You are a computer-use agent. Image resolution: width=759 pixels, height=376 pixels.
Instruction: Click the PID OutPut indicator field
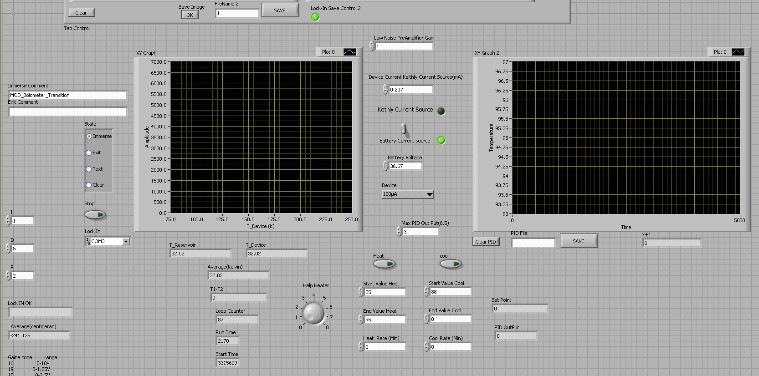pos(516,335)
